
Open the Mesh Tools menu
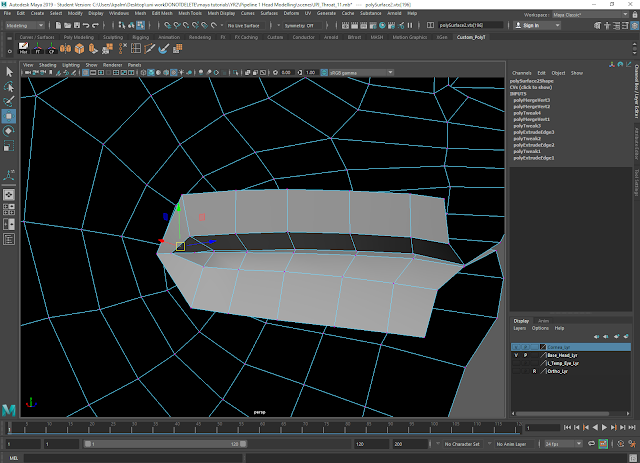pos(189,13)
